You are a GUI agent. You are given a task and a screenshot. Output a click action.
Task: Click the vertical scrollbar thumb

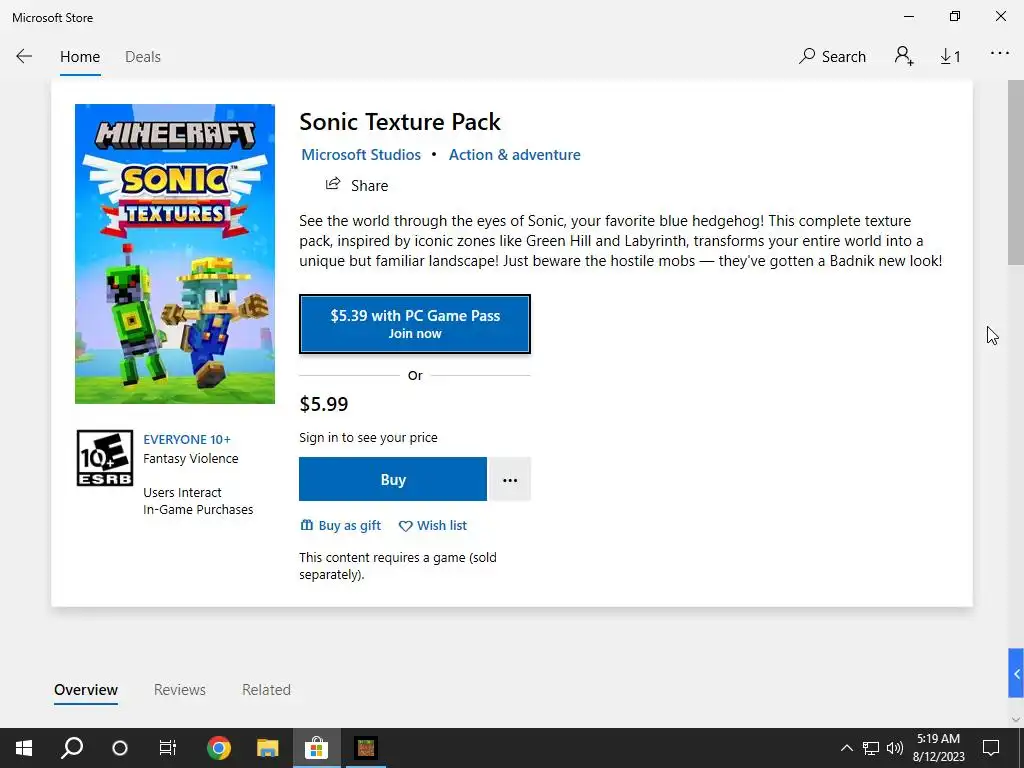pos(1016,173)
